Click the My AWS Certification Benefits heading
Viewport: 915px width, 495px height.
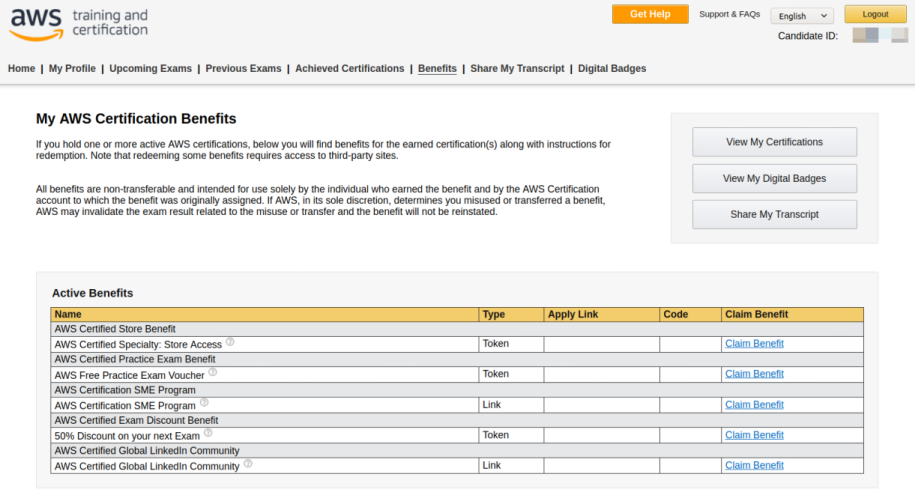(136, 118)
